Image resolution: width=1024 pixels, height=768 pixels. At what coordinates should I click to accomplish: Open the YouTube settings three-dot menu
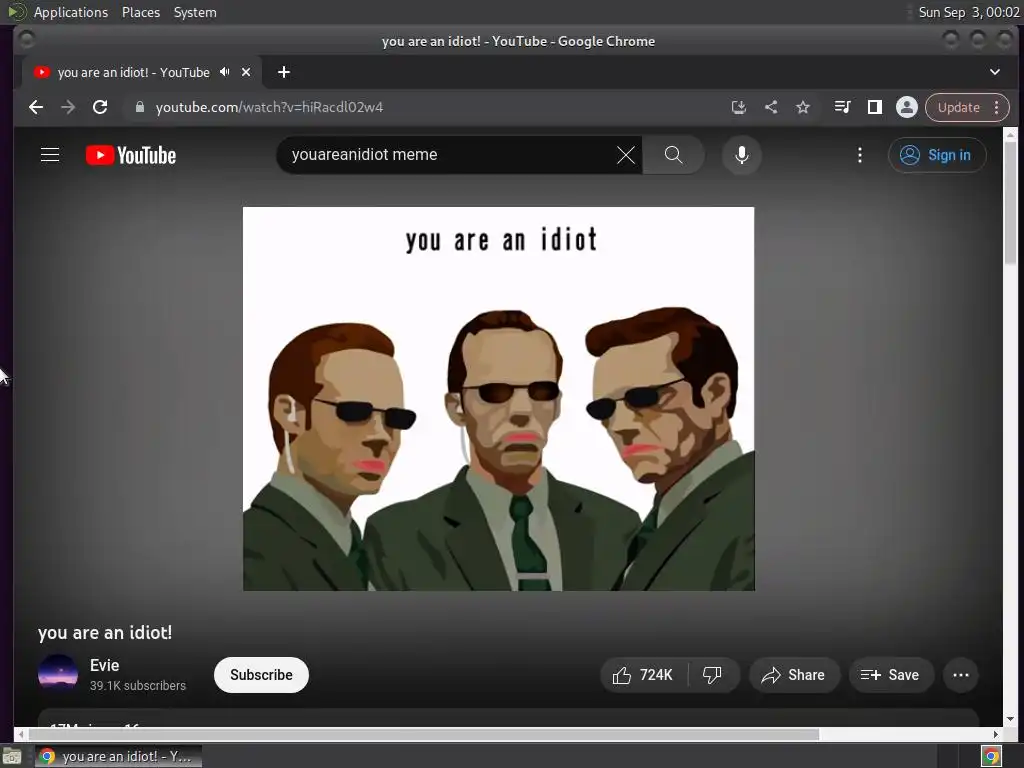coord(860,155)
